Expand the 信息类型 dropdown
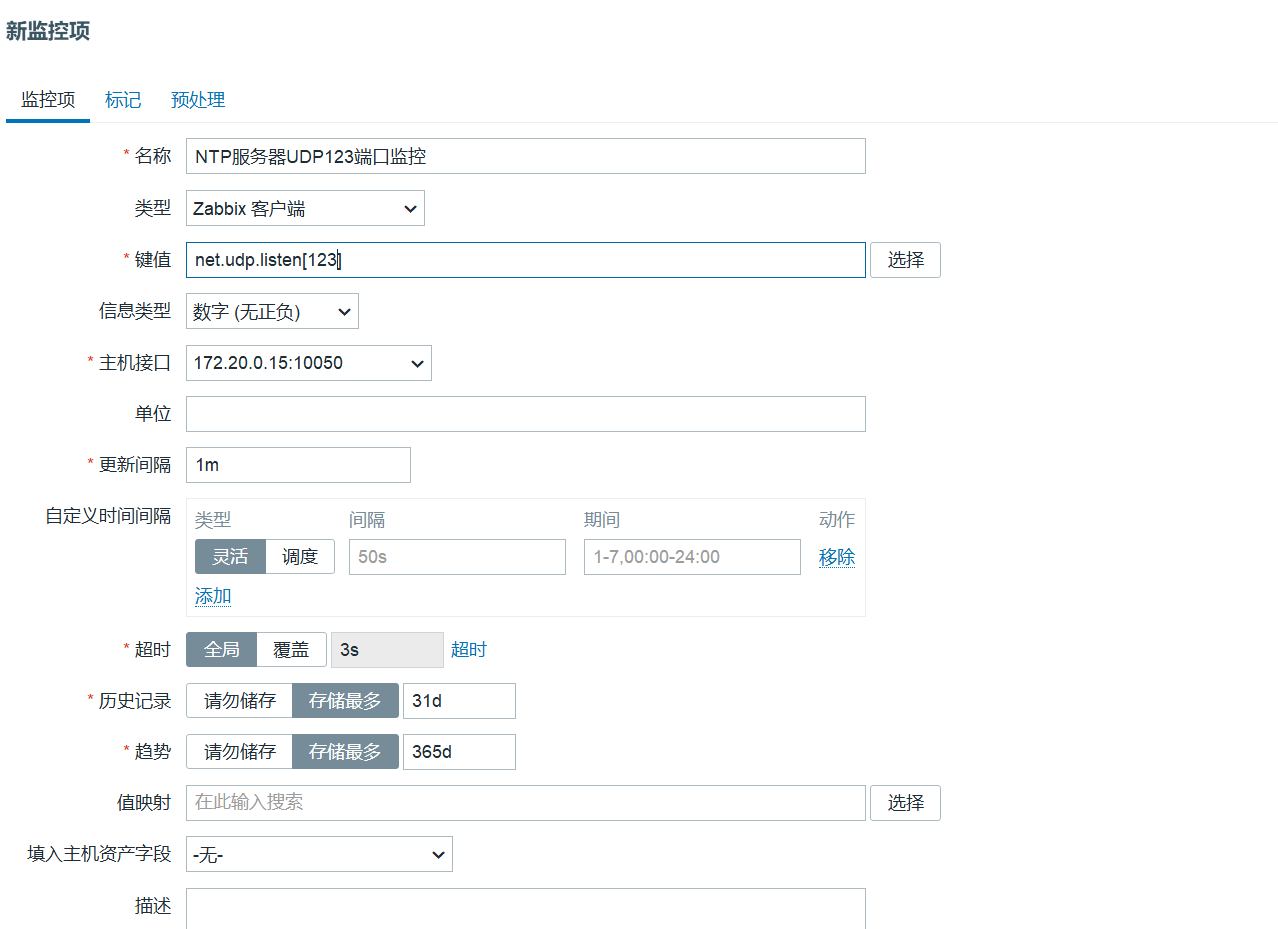Viewport: 1278px width, 929px height. click(272, 311)
